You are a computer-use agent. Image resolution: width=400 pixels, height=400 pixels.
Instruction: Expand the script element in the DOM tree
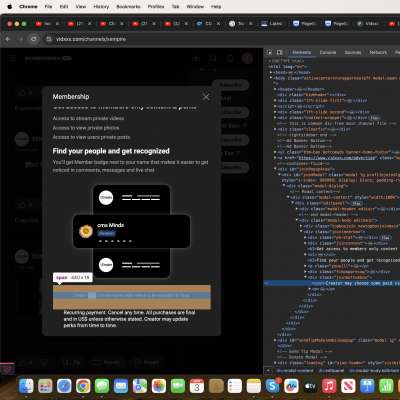click(x=275, y=106)
